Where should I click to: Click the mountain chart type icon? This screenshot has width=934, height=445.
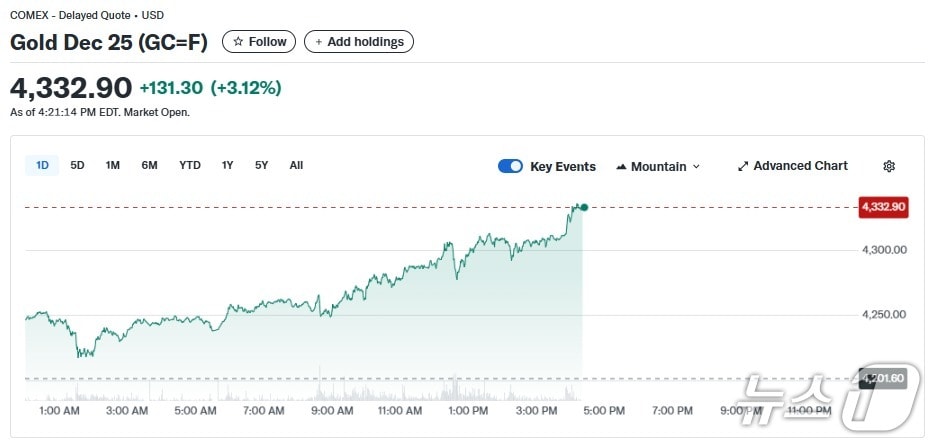pos(621,167)
